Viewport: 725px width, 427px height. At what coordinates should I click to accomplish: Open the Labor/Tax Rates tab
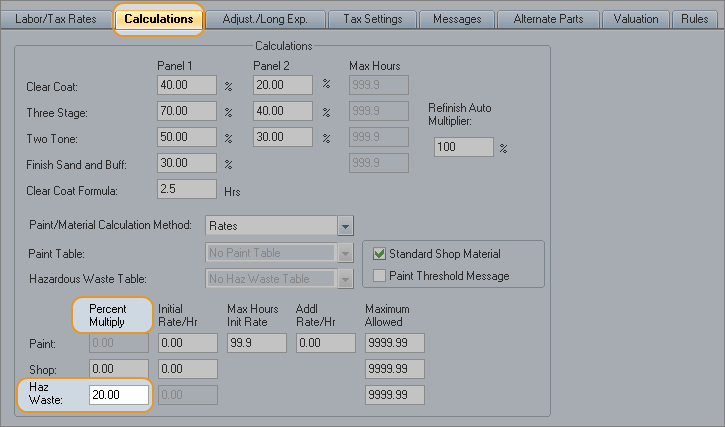[56, 19]
